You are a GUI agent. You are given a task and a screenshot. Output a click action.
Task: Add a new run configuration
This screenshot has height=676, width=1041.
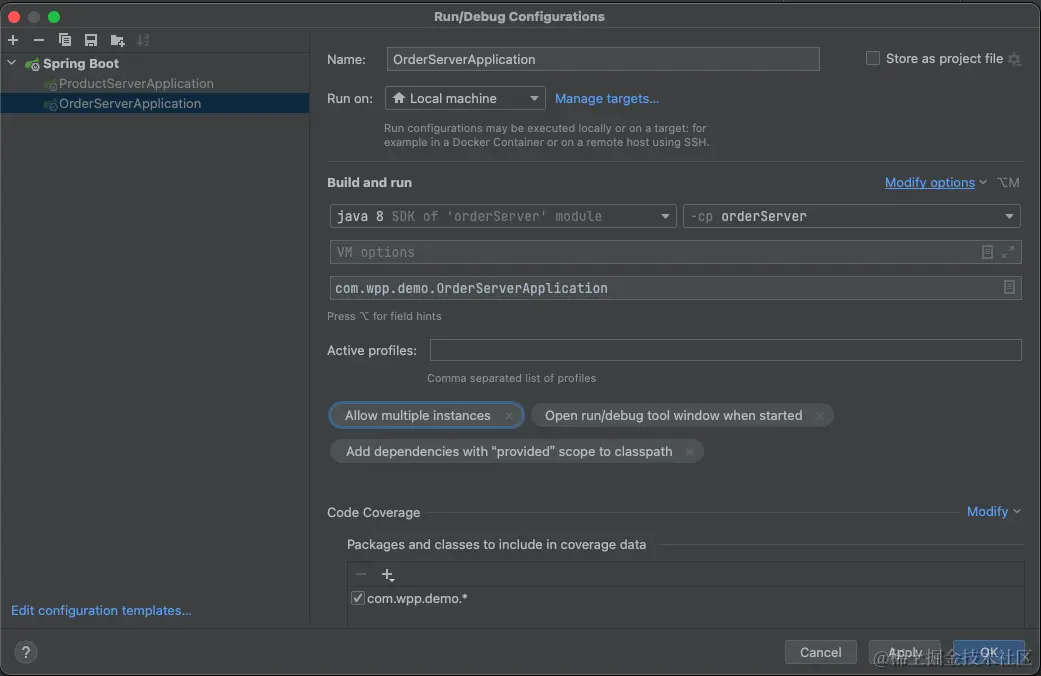tap(13, 40)
